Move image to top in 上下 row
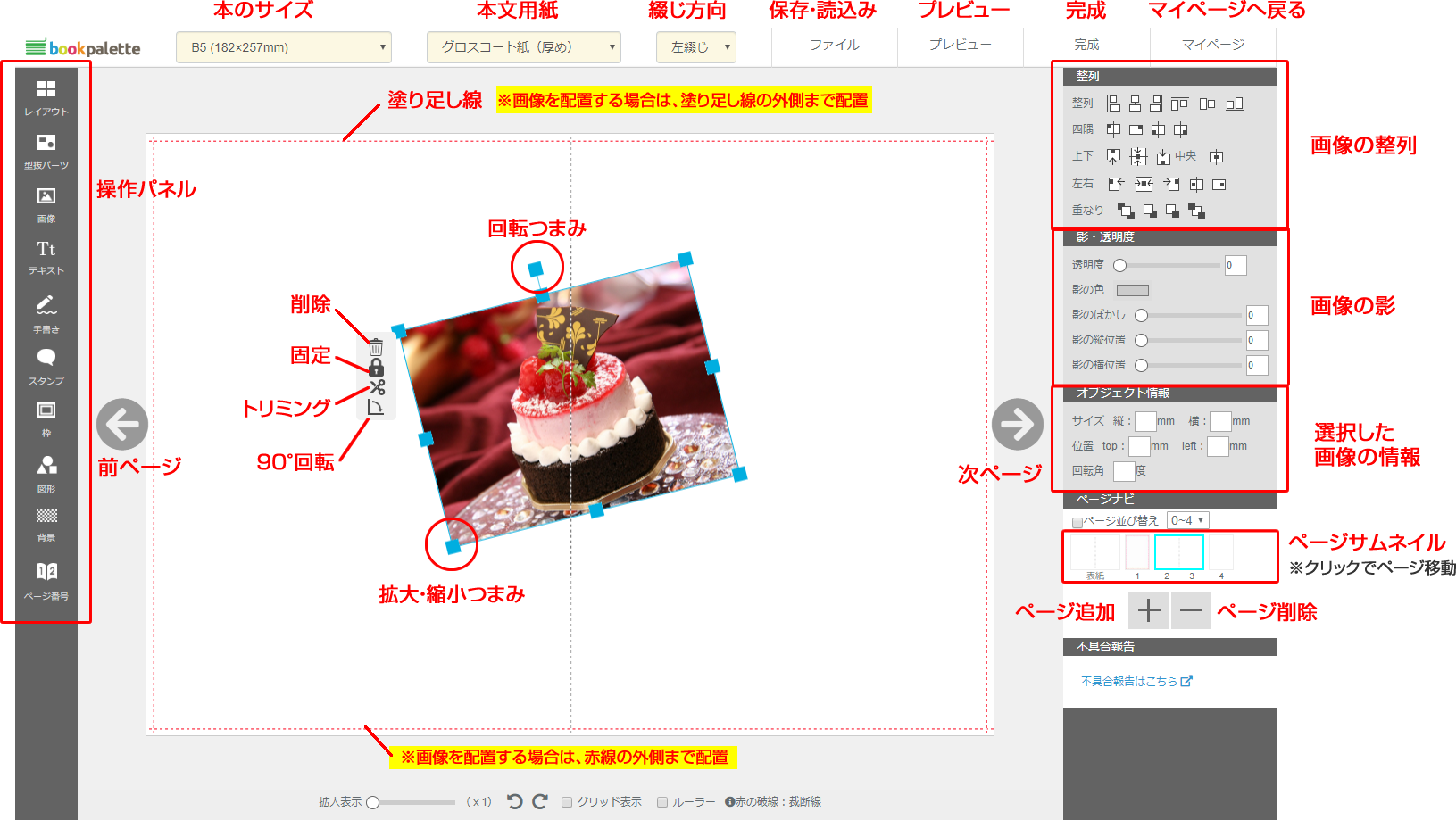1456x820 pixels. click(1113, 157)
